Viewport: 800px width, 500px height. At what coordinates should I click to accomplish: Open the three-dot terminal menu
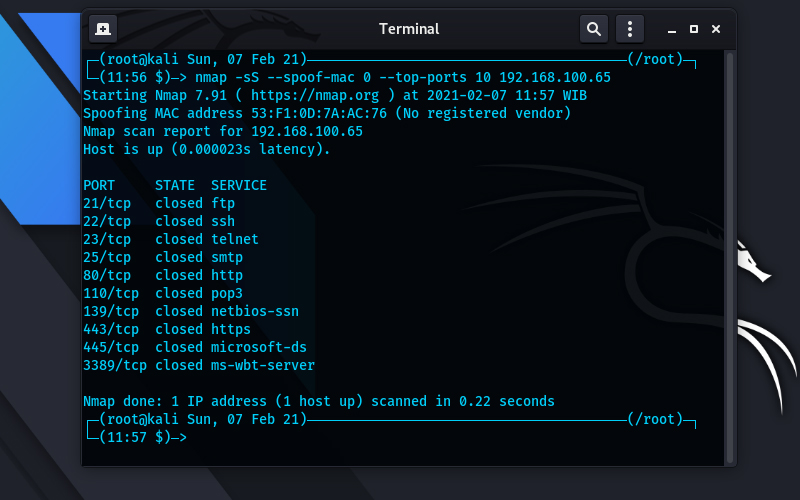(x=630, y=29)
